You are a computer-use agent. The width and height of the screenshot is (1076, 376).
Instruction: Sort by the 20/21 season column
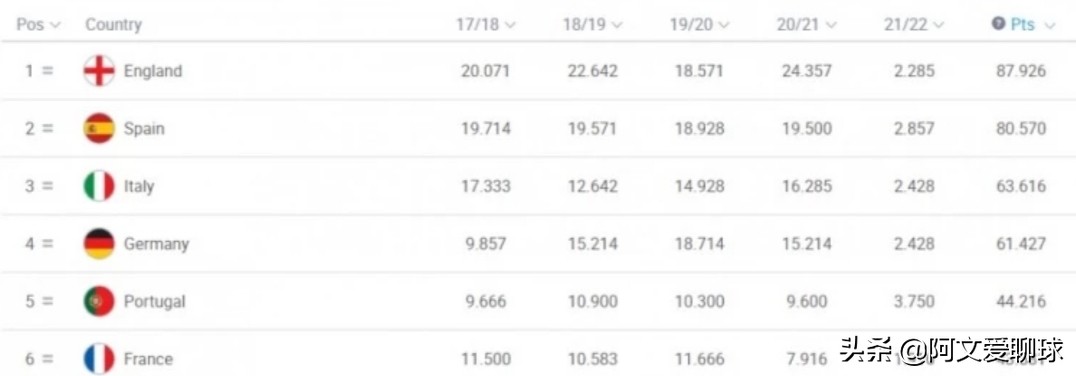pos(806,25)
